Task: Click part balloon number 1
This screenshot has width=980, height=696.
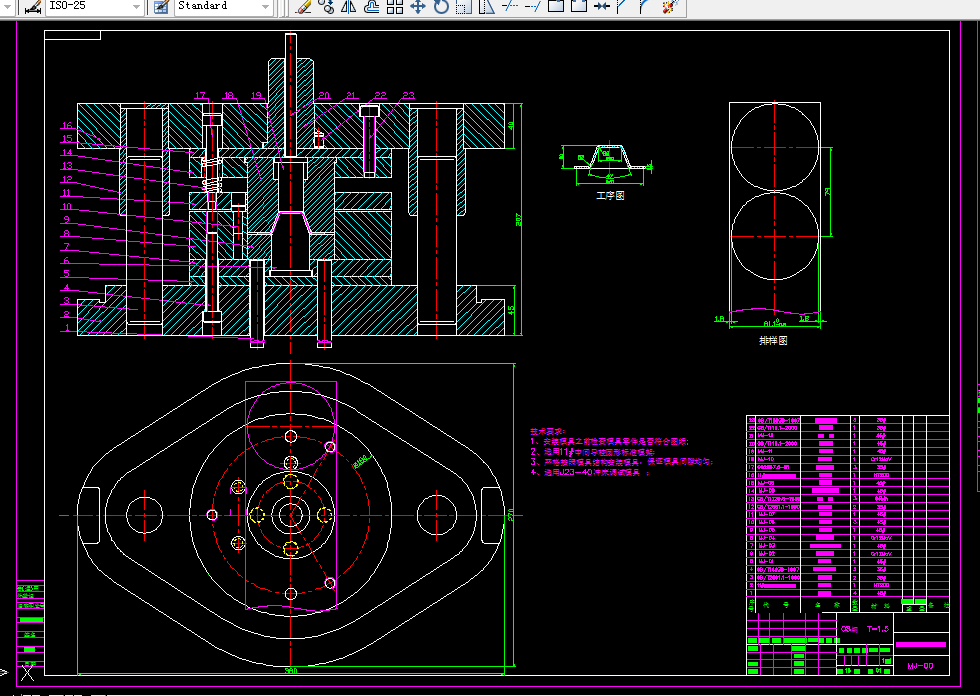Action: click(x=66, y=327)
